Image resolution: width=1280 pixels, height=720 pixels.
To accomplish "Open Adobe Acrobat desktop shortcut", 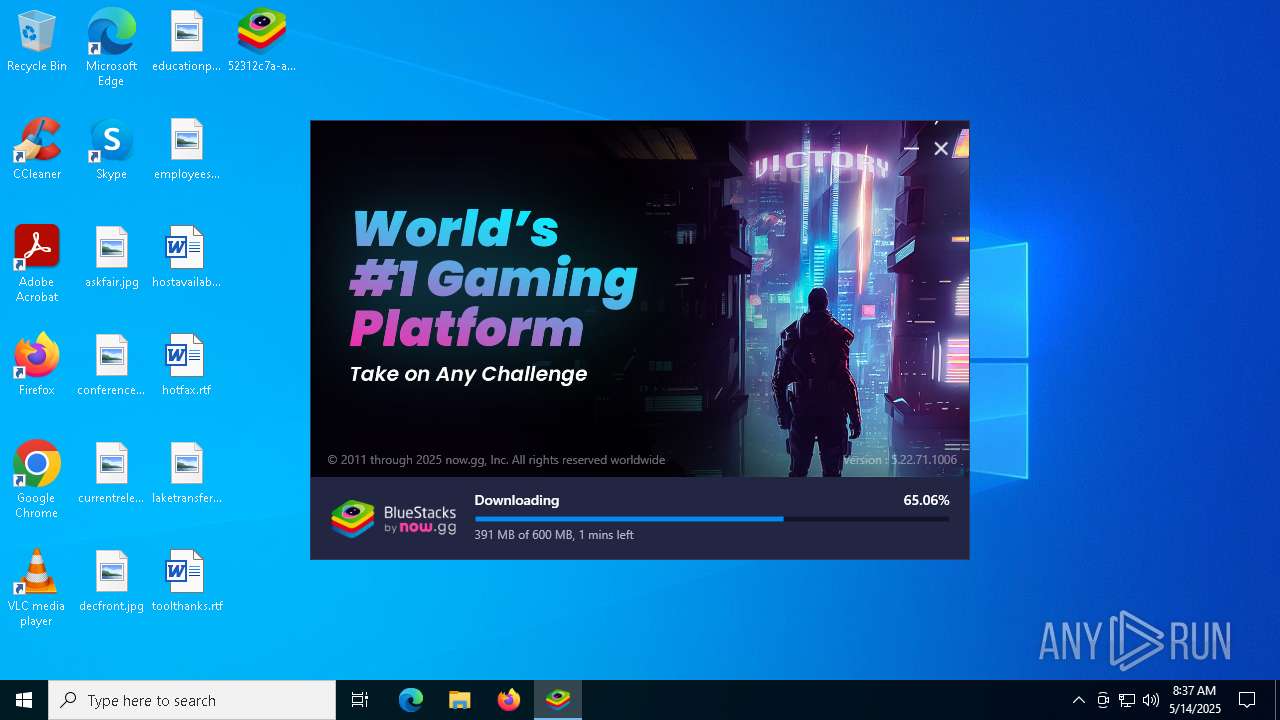I will 37,264.
